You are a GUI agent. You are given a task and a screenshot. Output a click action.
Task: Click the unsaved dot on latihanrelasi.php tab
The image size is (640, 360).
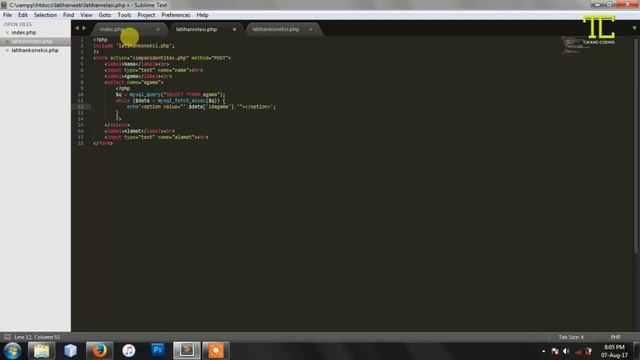click(234, 29)
